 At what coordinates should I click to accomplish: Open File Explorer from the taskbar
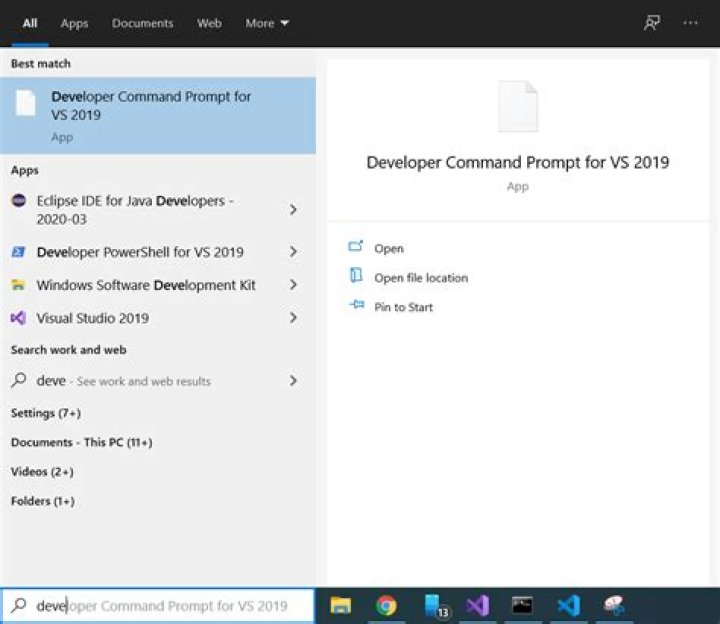[x=341, y=605]
